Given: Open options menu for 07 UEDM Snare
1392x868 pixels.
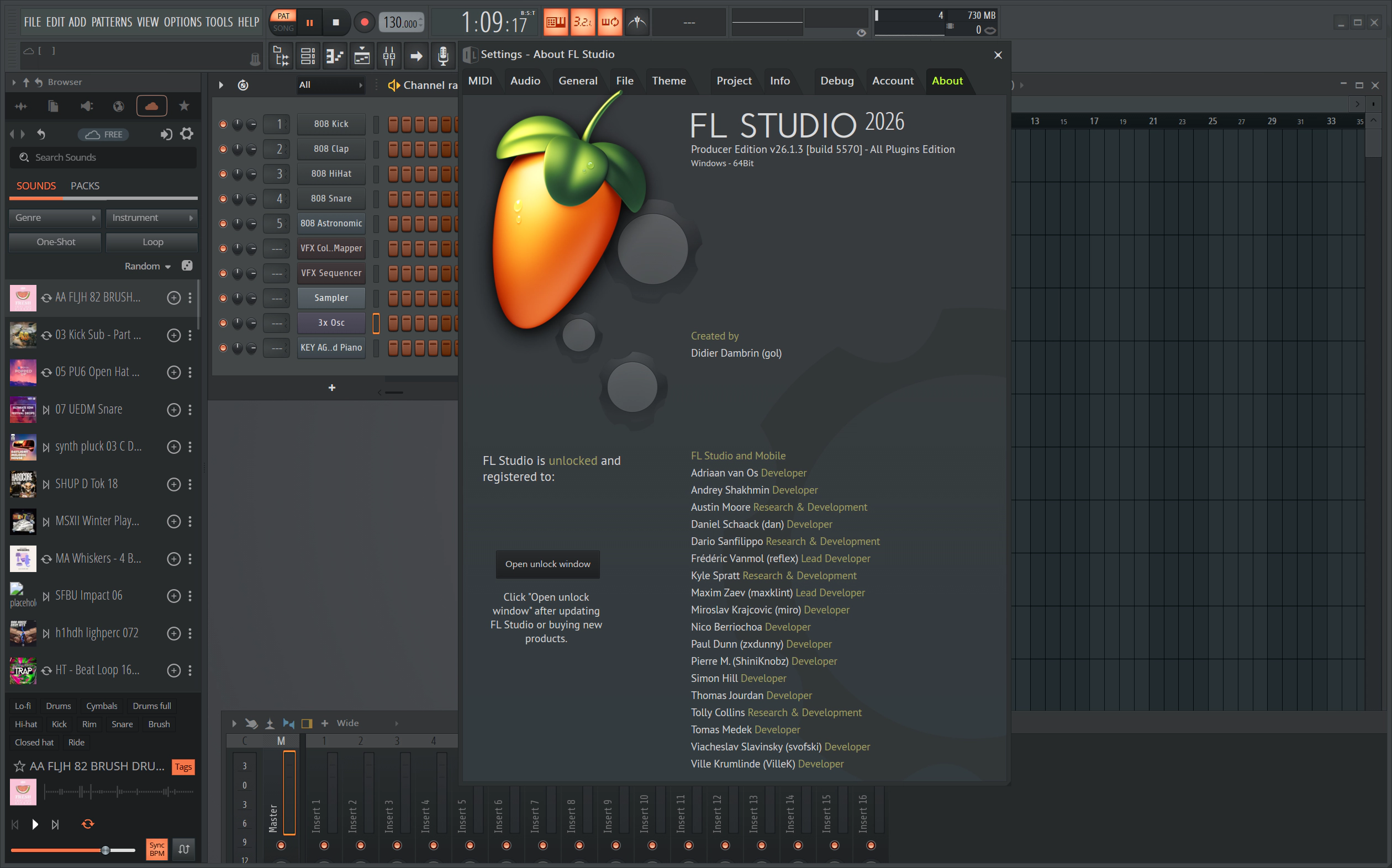Looking at the screenshot, I should 190,410.
